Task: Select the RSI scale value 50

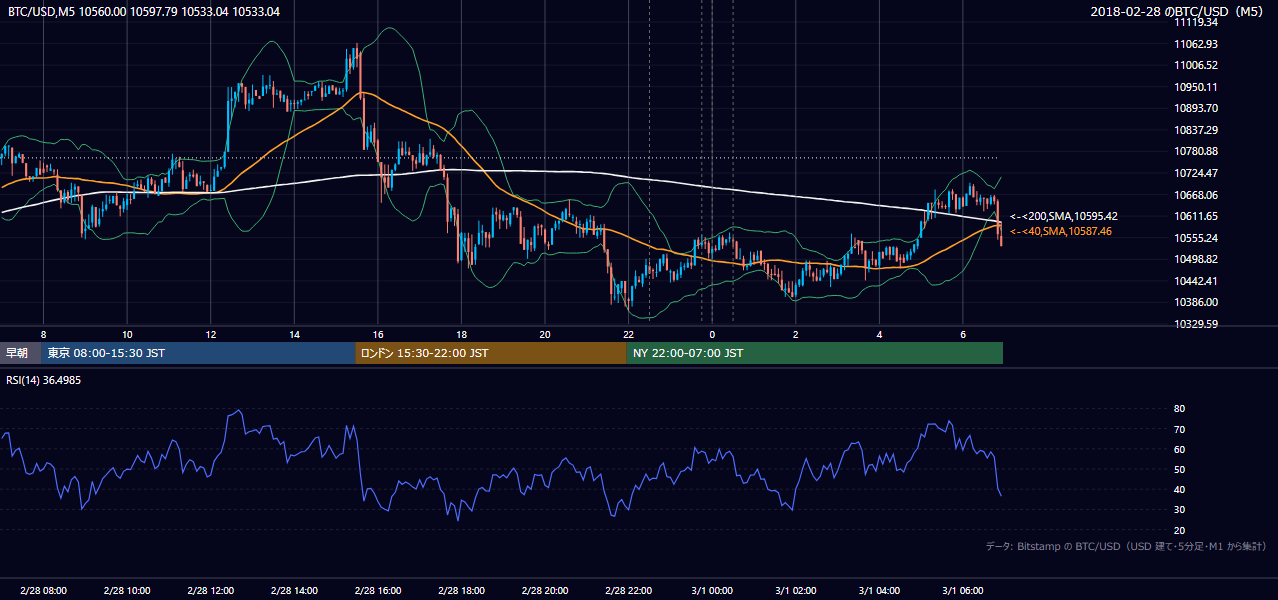Action: [x=1180, y=469]
